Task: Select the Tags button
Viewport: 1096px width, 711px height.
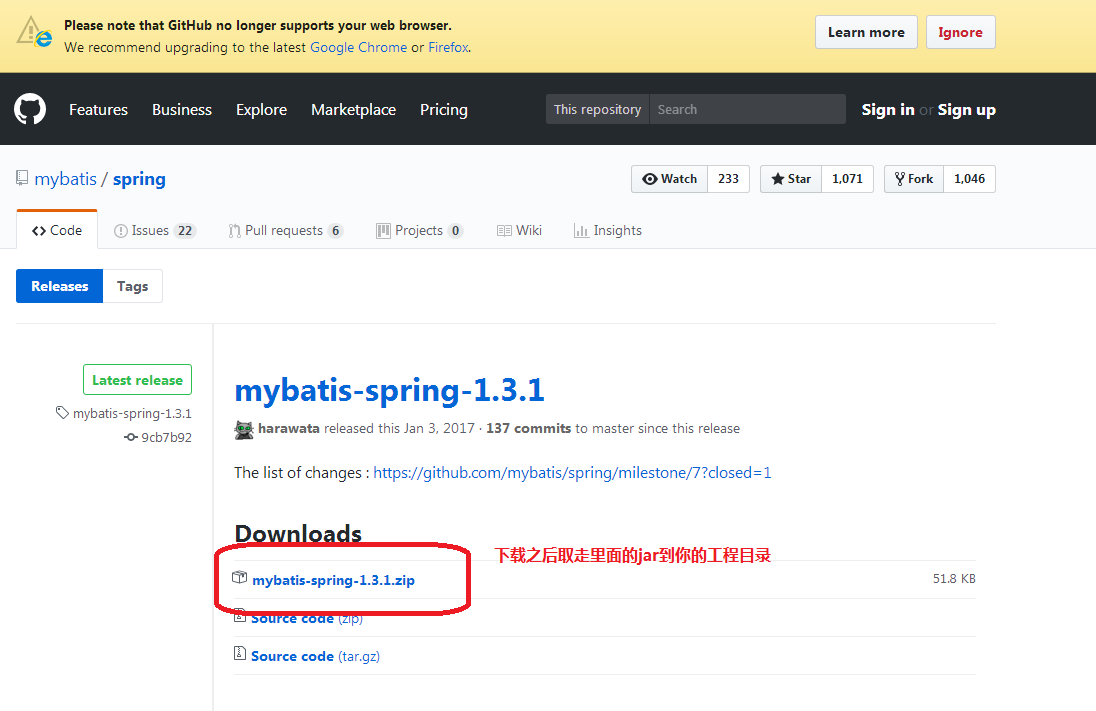Action: 133,286
